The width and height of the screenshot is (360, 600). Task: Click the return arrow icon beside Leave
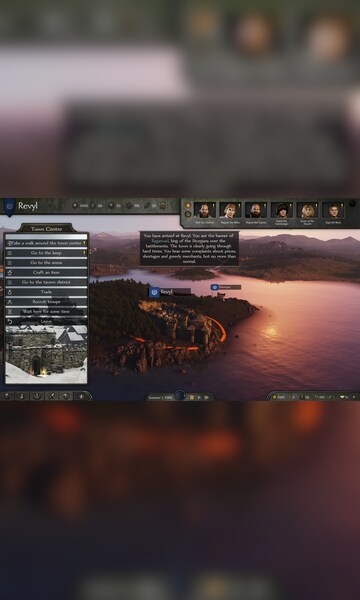(10, 321)
